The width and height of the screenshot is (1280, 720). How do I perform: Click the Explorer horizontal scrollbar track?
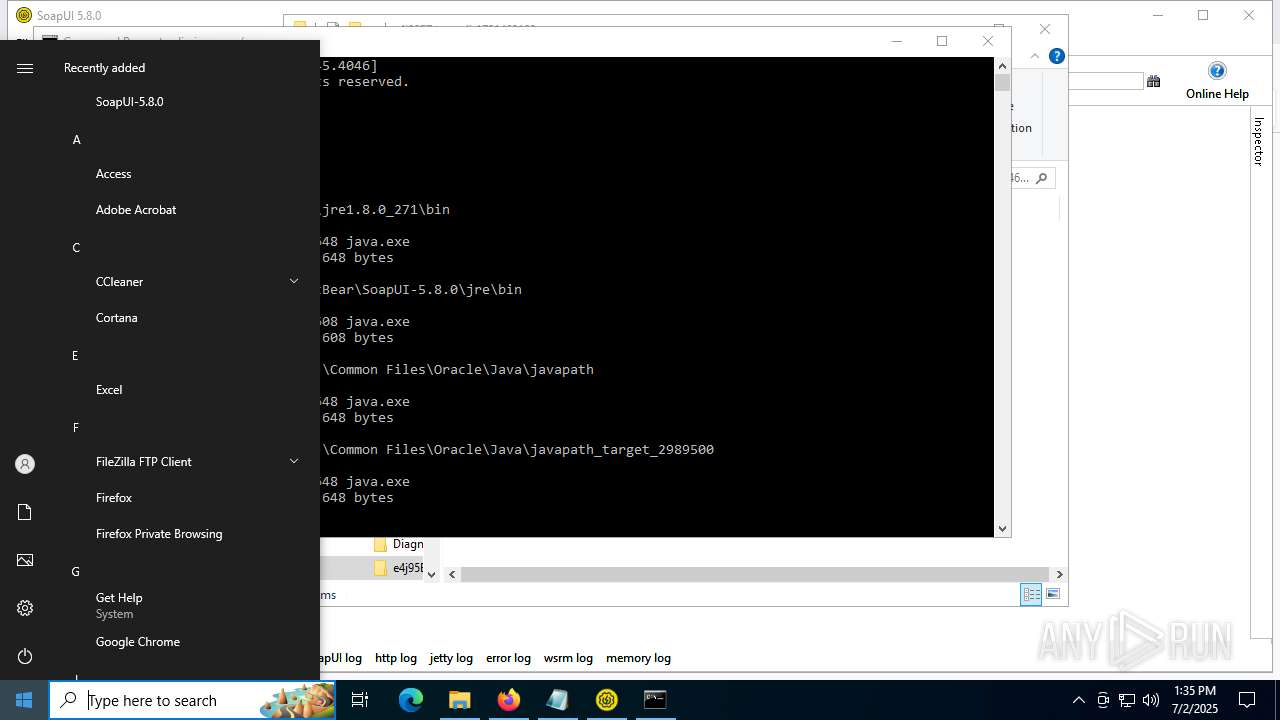(755, 574)
